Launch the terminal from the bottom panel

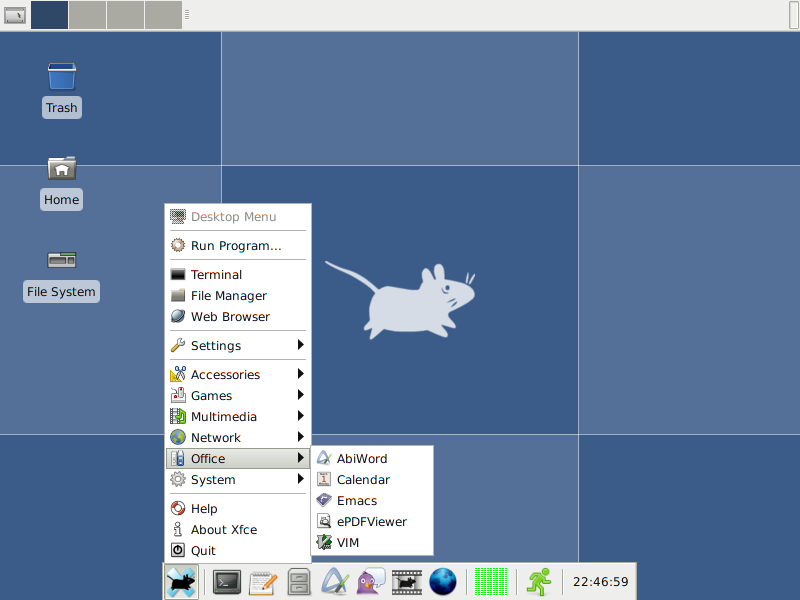(227, 582)
